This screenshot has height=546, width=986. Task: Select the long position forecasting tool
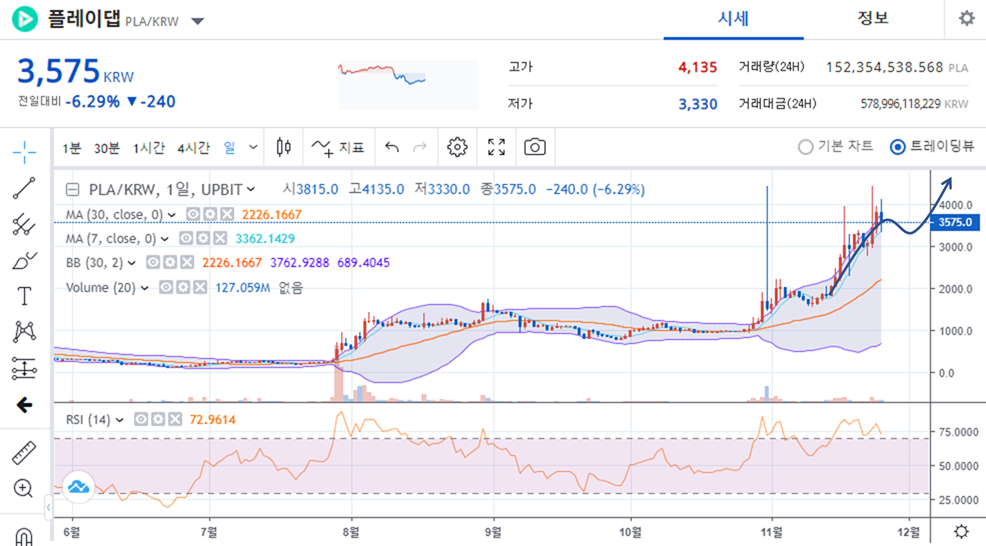coord(25,368)
